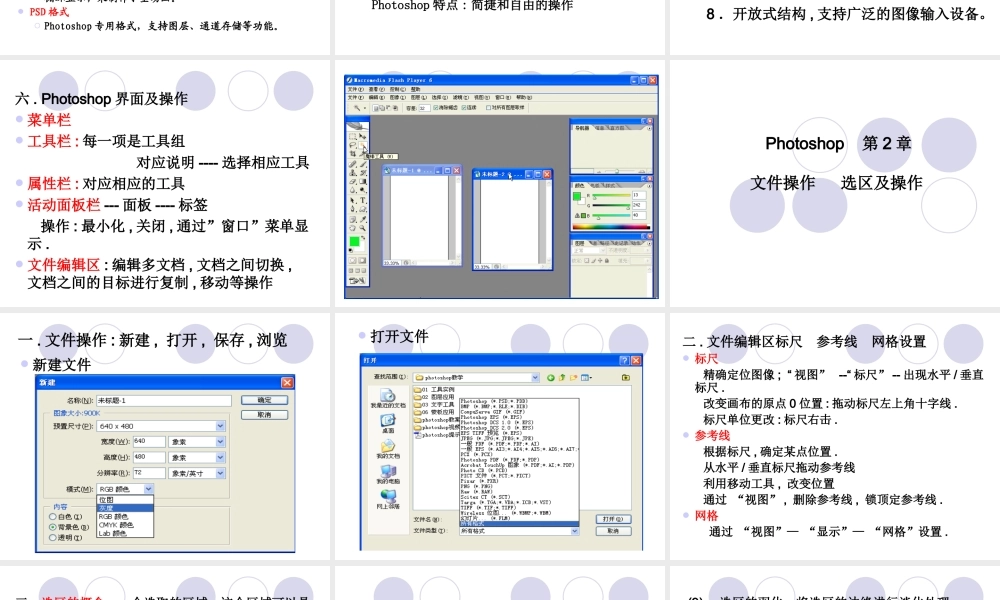1000x600 pixels.
Task: Click the 分辨率 field showing 72
Action: pos(148,473)
